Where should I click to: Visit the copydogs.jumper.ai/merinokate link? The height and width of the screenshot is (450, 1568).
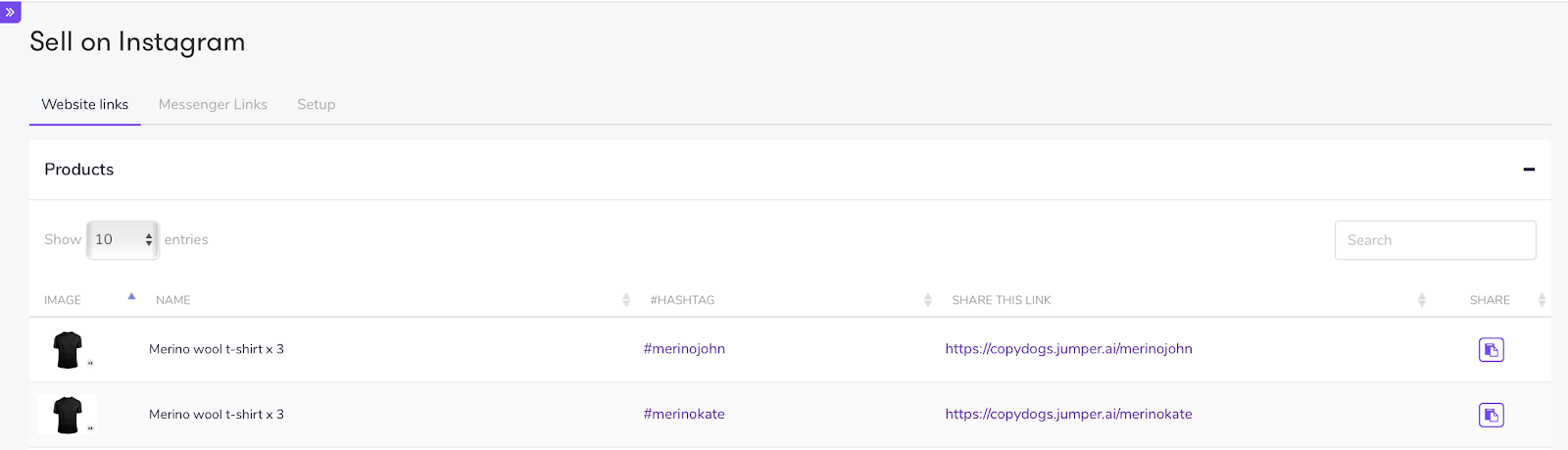coord(1068,415)
